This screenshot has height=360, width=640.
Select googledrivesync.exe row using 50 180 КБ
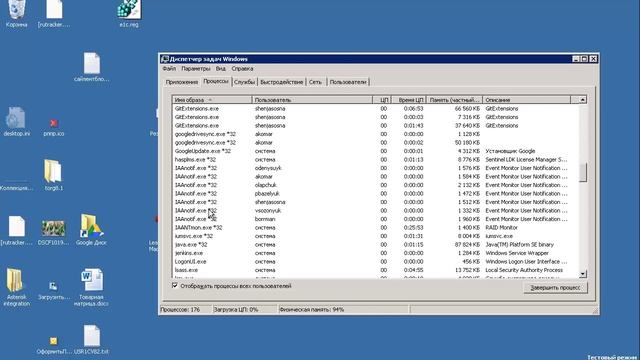tap(376, 142)
